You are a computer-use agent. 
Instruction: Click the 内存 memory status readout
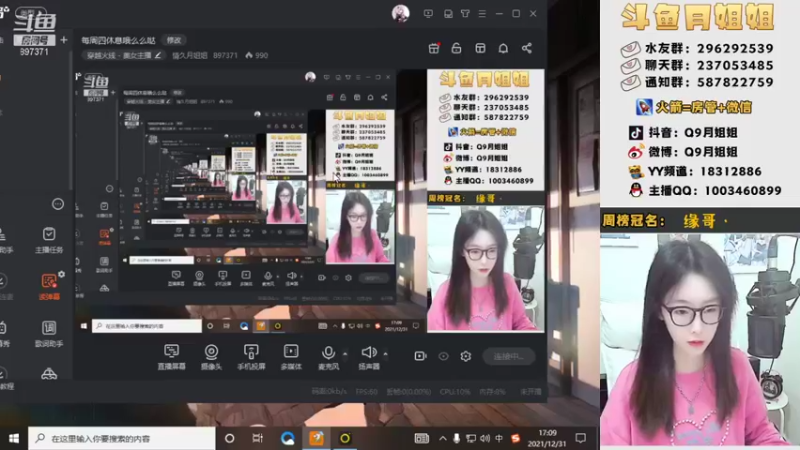point(492,391)
